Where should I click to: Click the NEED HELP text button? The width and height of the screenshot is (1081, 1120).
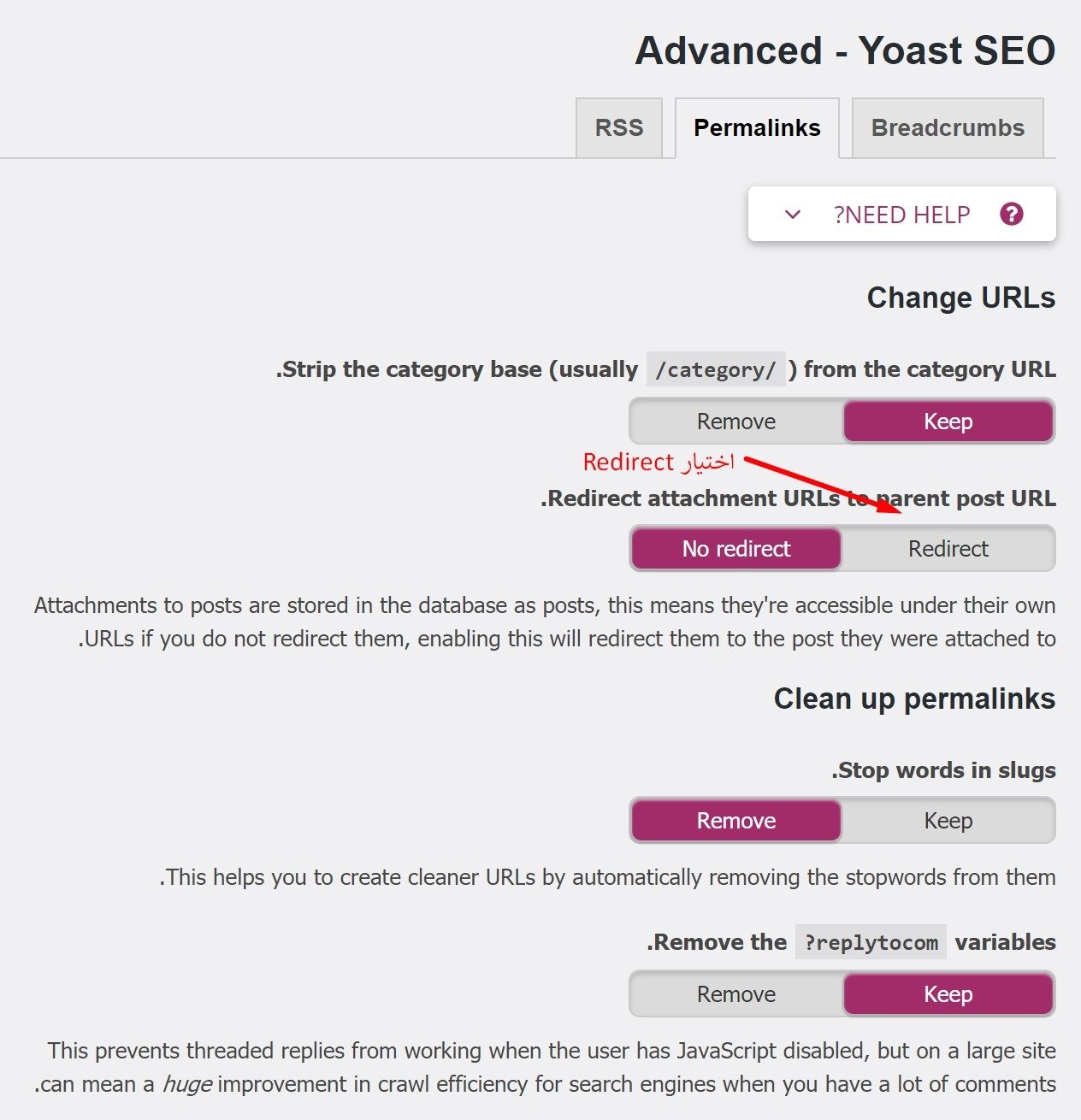(x=901, y=215)
